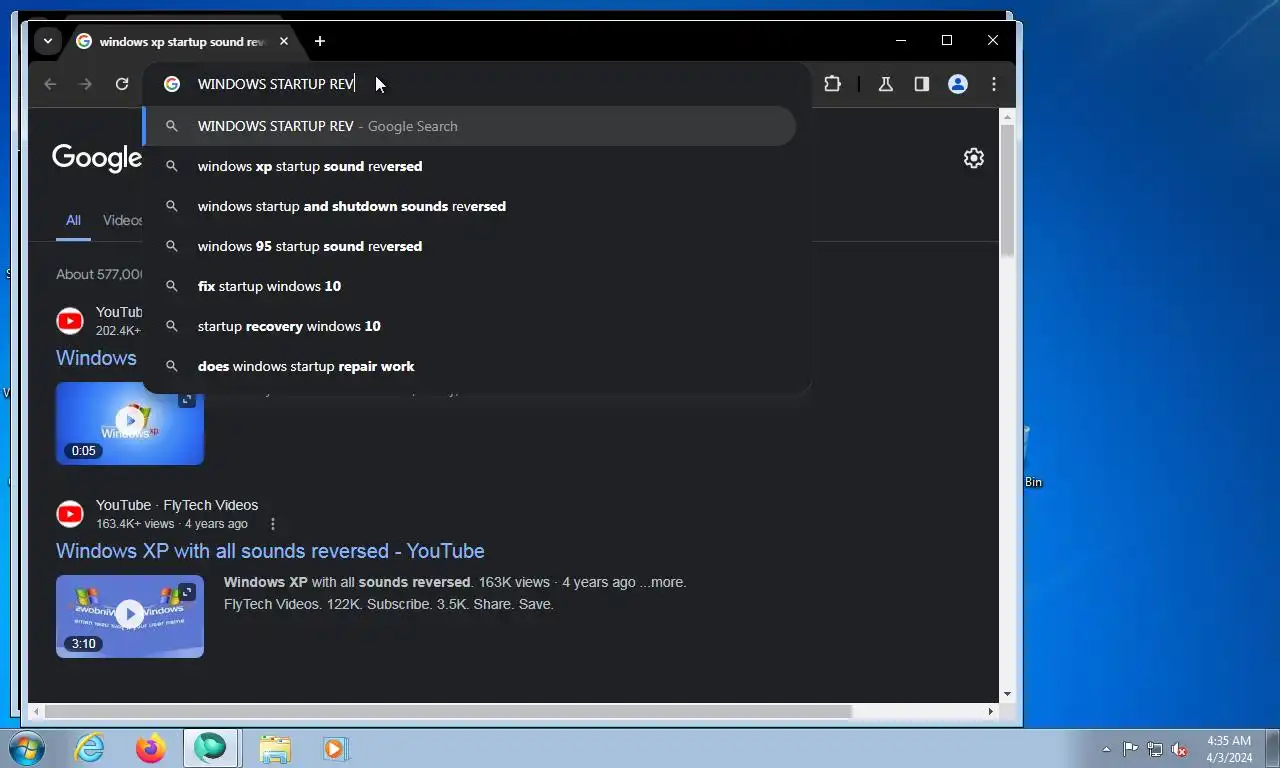Close the windows xp startup sound tab
The height and width of the screenshot is (768, 1280).
(x=284, y=41)
